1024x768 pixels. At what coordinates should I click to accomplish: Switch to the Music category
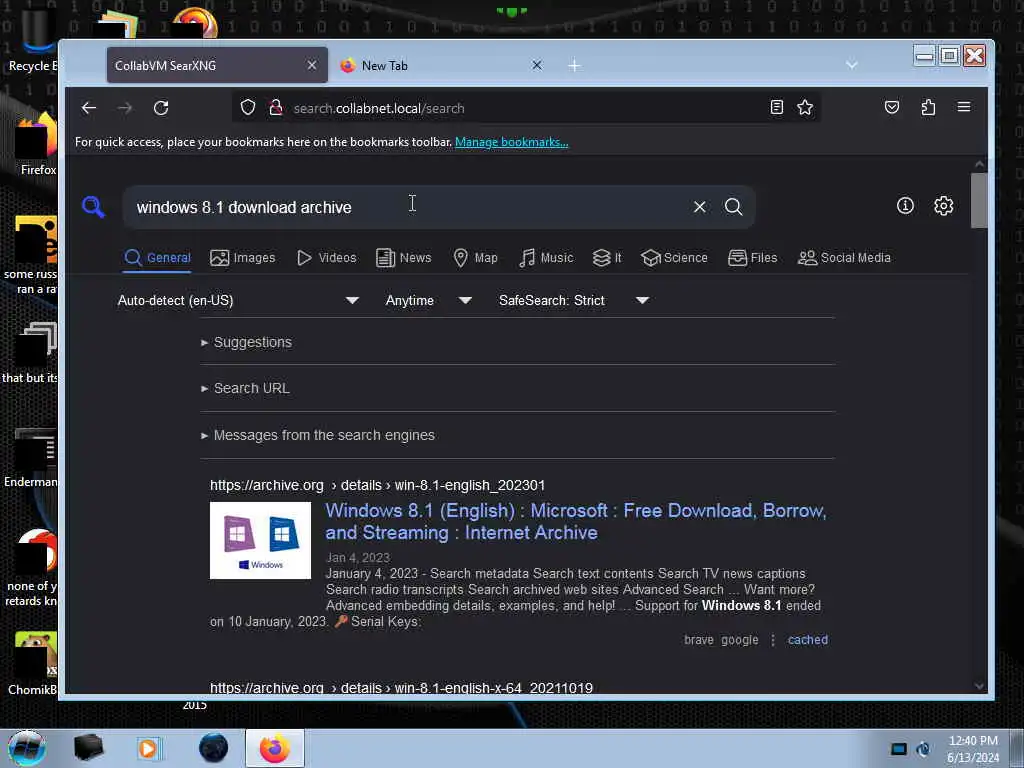546,257
